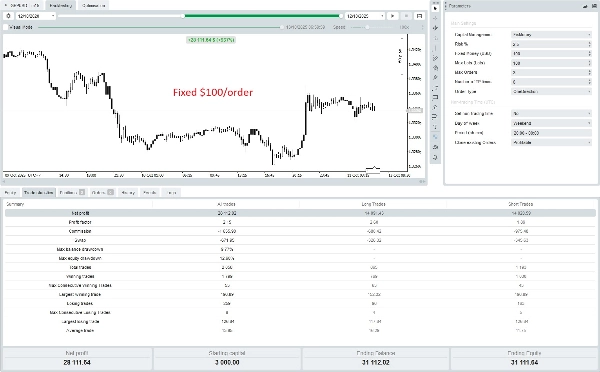The height and width of the screenshot is (372, 600).
Task: Click the All trades column header
Action: point(226,204)
